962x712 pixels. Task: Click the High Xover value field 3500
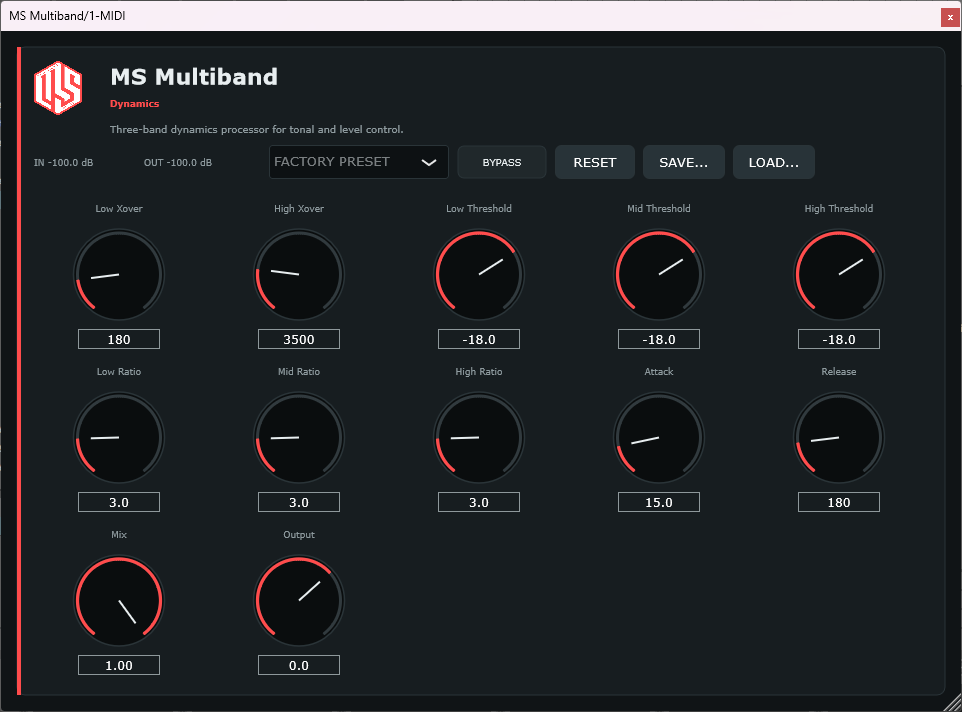click(x=299, y=339)
